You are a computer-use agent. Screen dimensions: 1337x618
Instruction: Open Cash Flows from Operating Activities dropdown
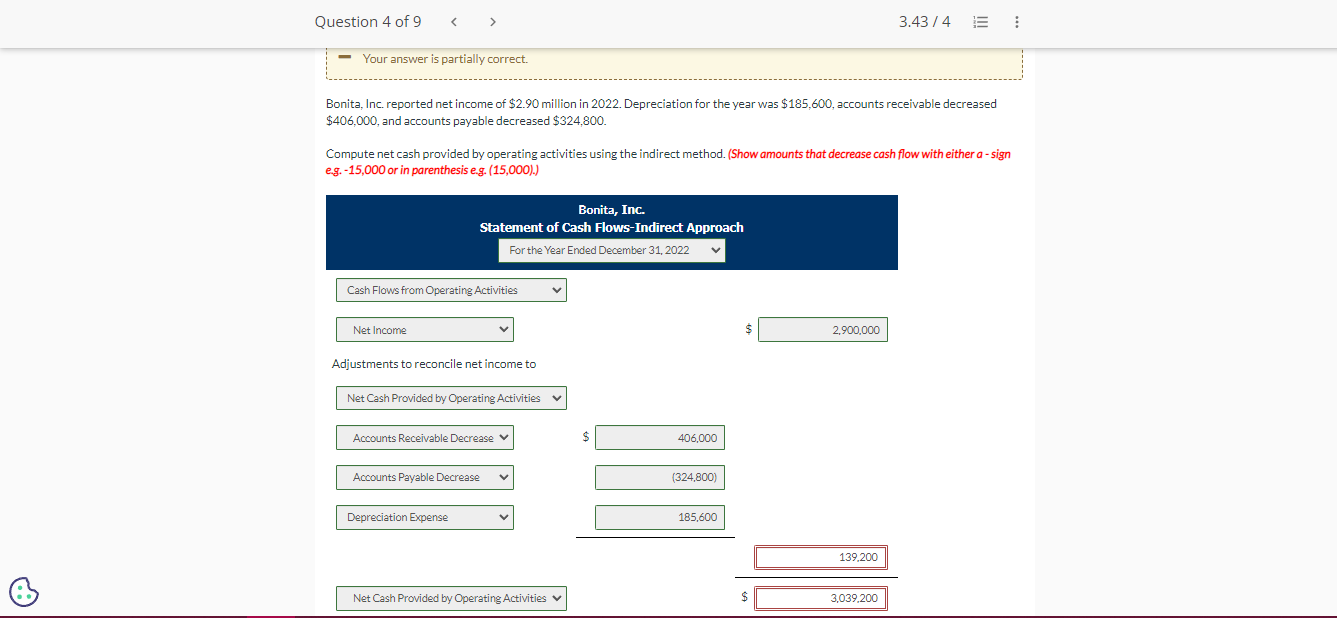(451, 289)
